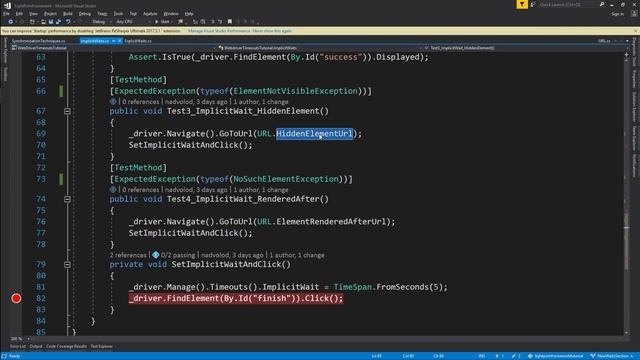Dismiss the yellow performance notification bar
The height and width of the screenshot is (360, 640).
click(x=636, y=31)
